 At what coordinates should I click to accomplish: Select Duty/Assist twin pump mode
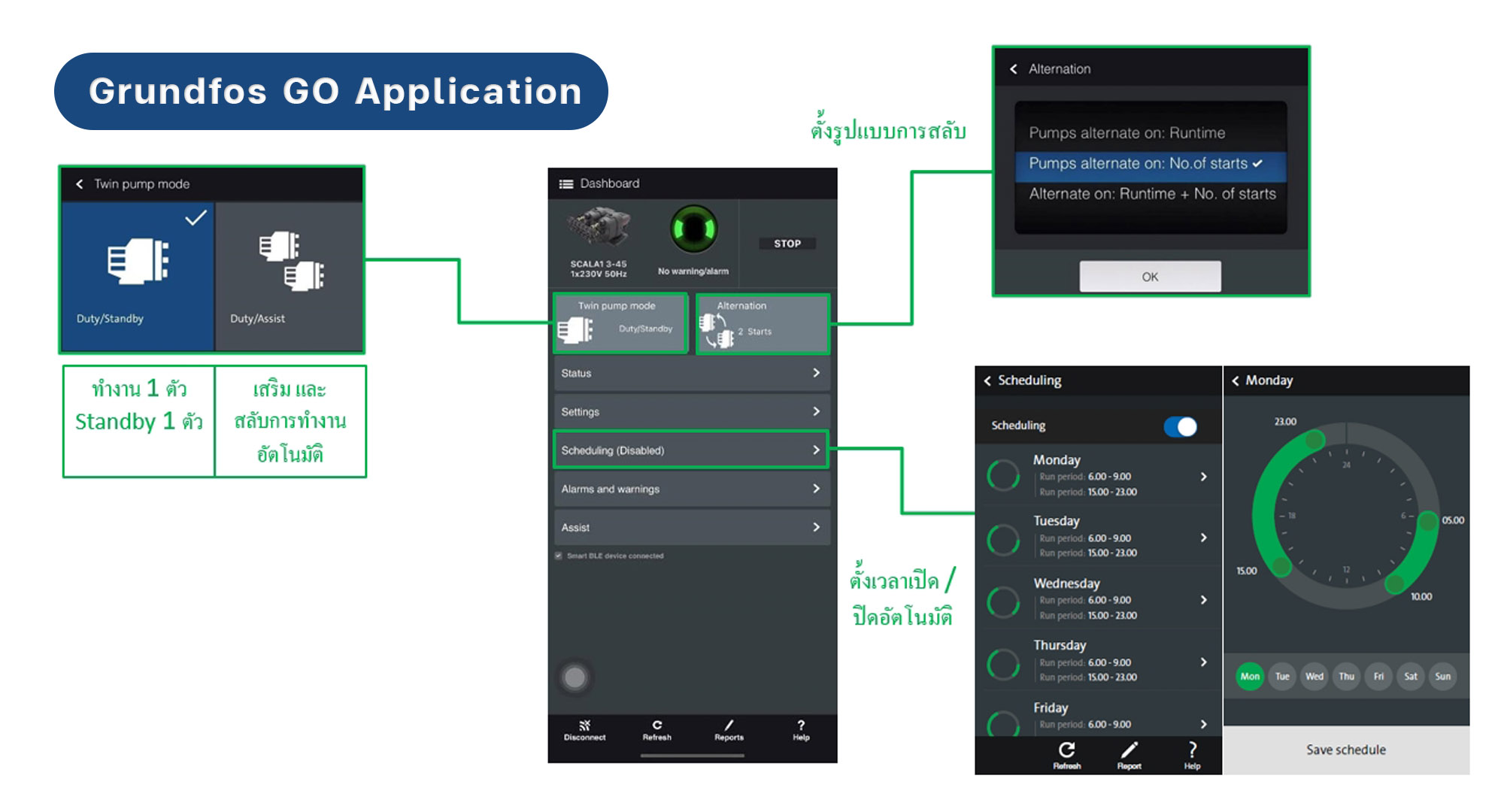[x=290, y=276]
